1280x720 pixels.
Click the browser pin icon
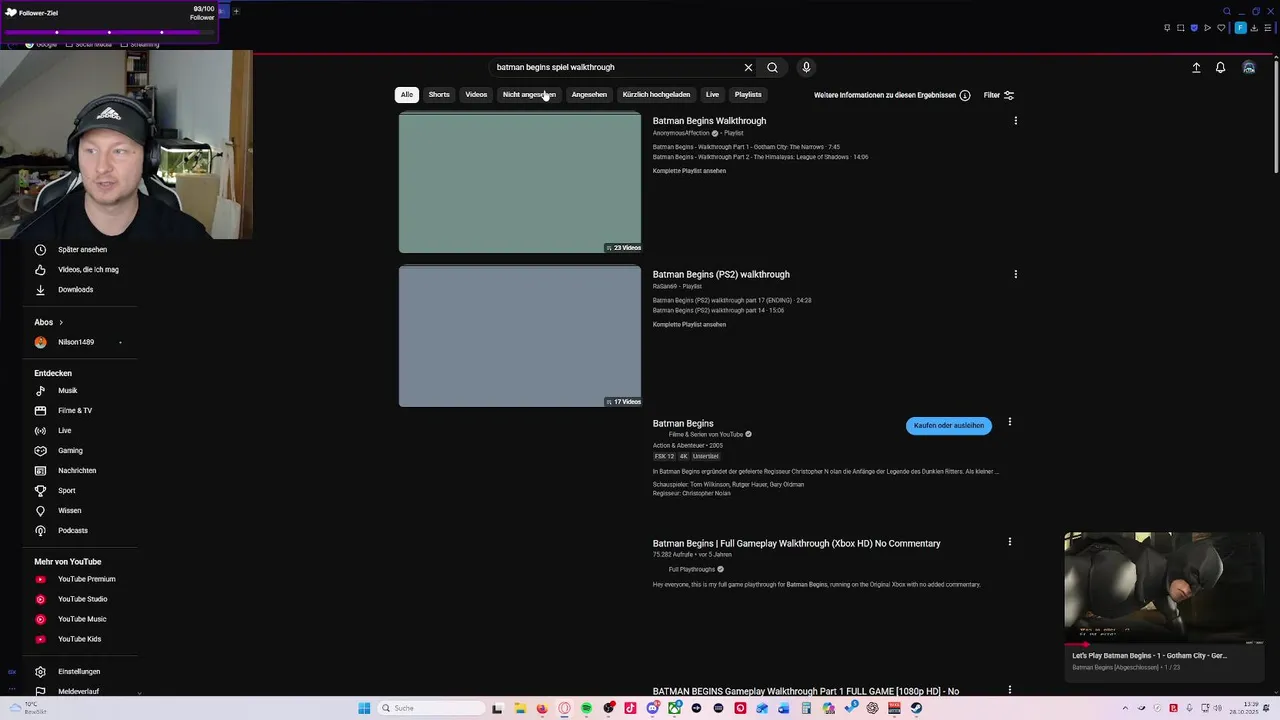point(1167,28)
